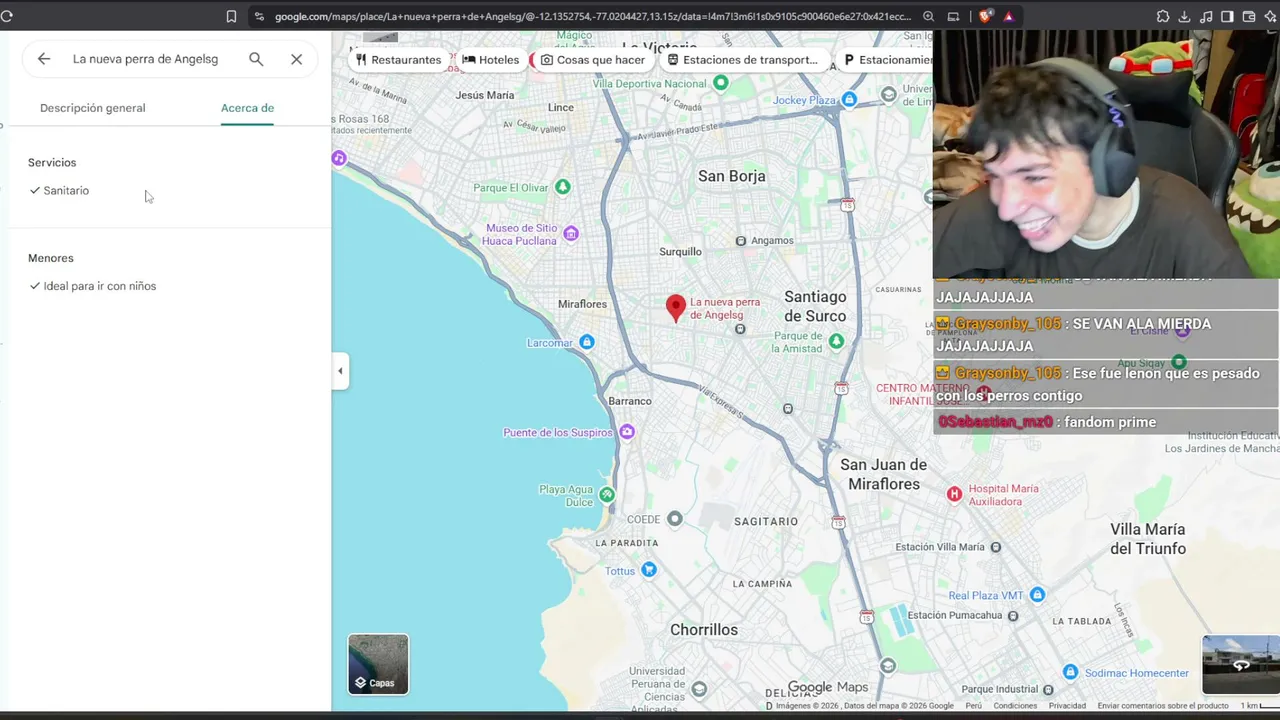The width and height of the screenshot is (1280, 720).
Task: Click the Barranco district label
Action: pos(630,401)
